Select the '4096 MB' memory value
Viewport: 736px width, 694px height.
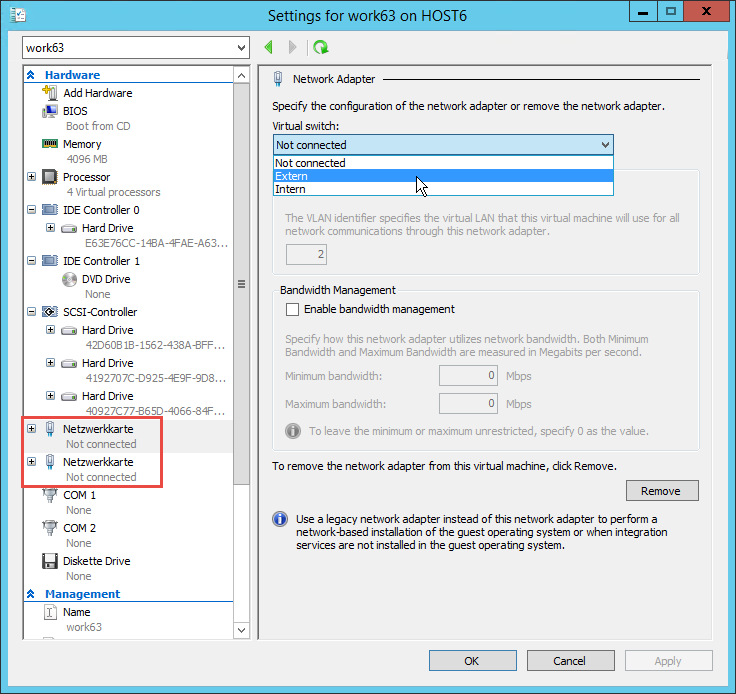pyautogui.click(x=87, y=159)
